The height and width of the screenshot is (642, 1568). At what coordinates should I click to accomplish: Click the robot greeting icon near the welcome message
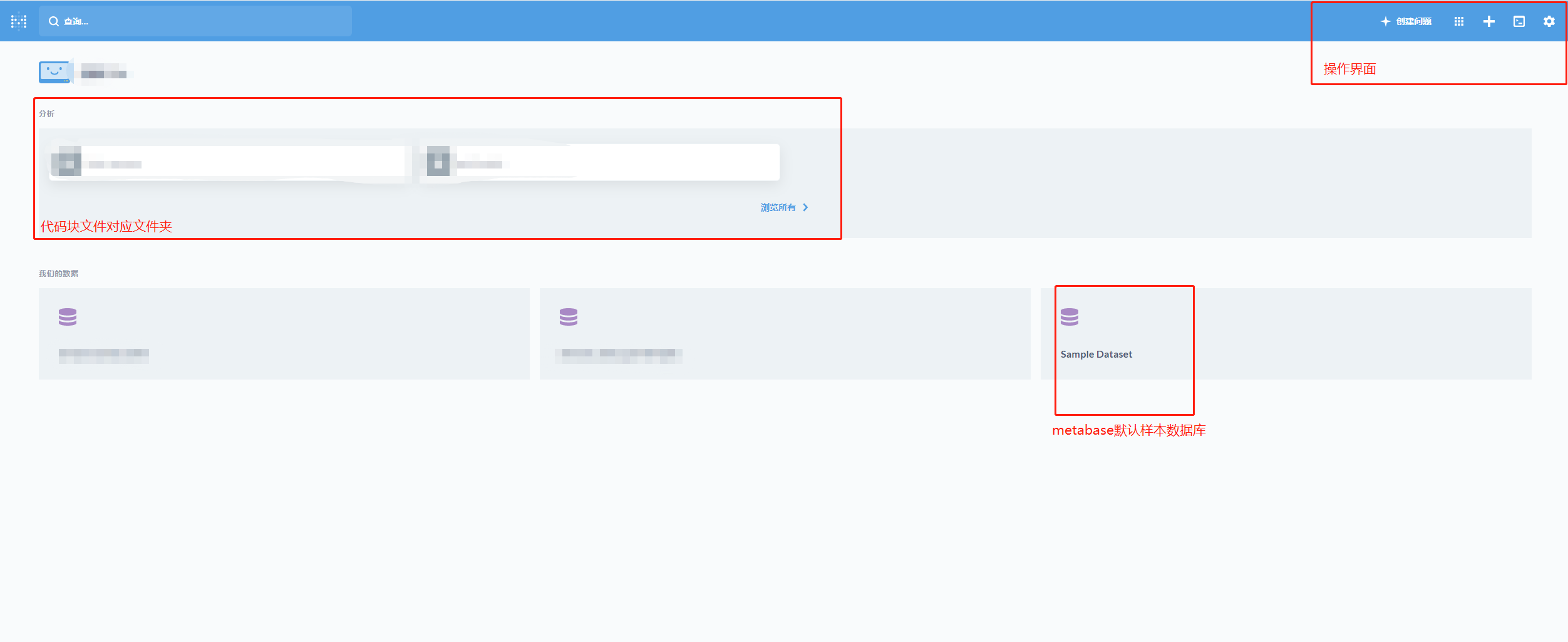(x=54, y=71)
